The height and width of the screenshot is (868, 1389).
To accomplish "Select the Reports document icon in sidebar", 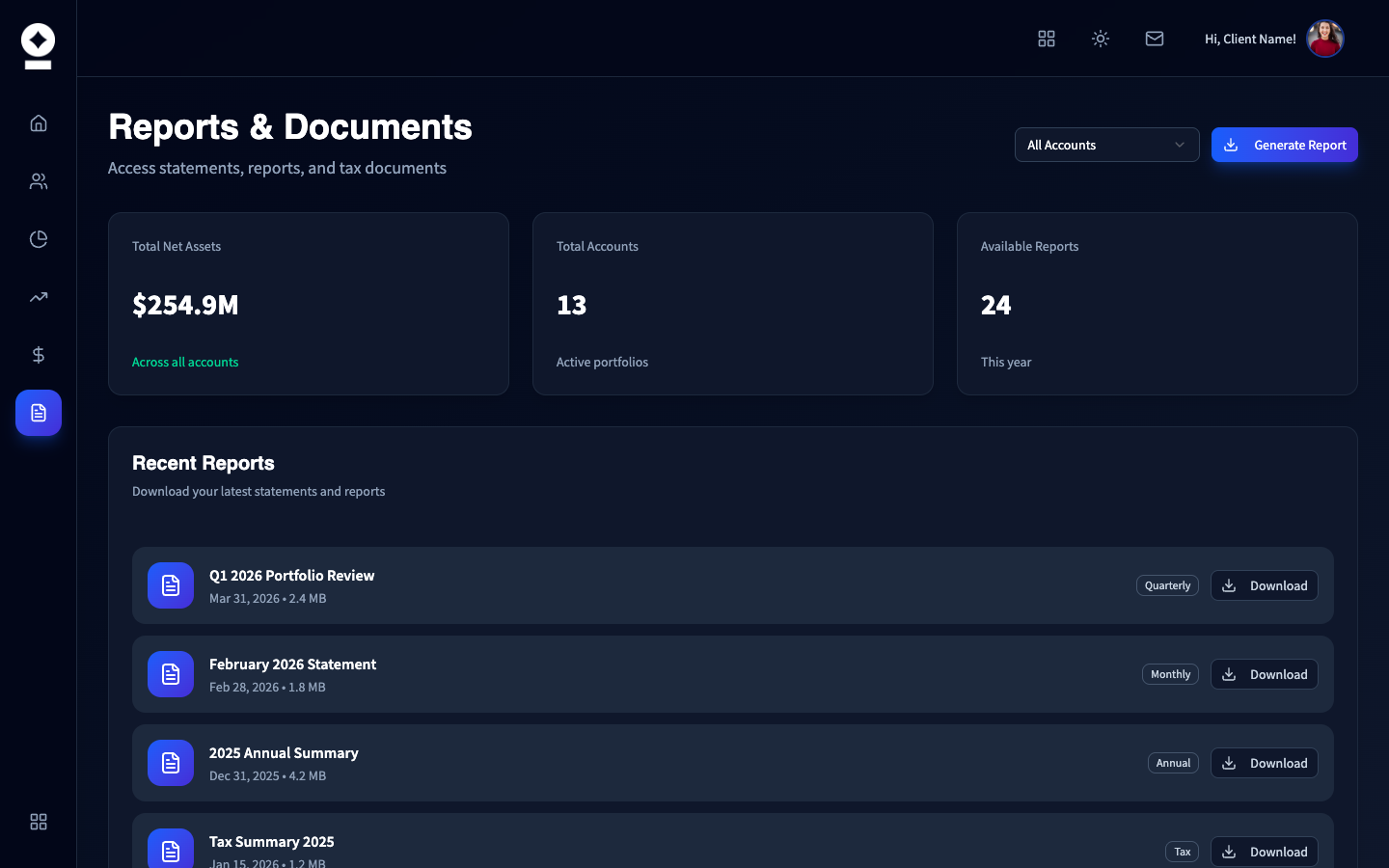I will (x=38, y=413).
